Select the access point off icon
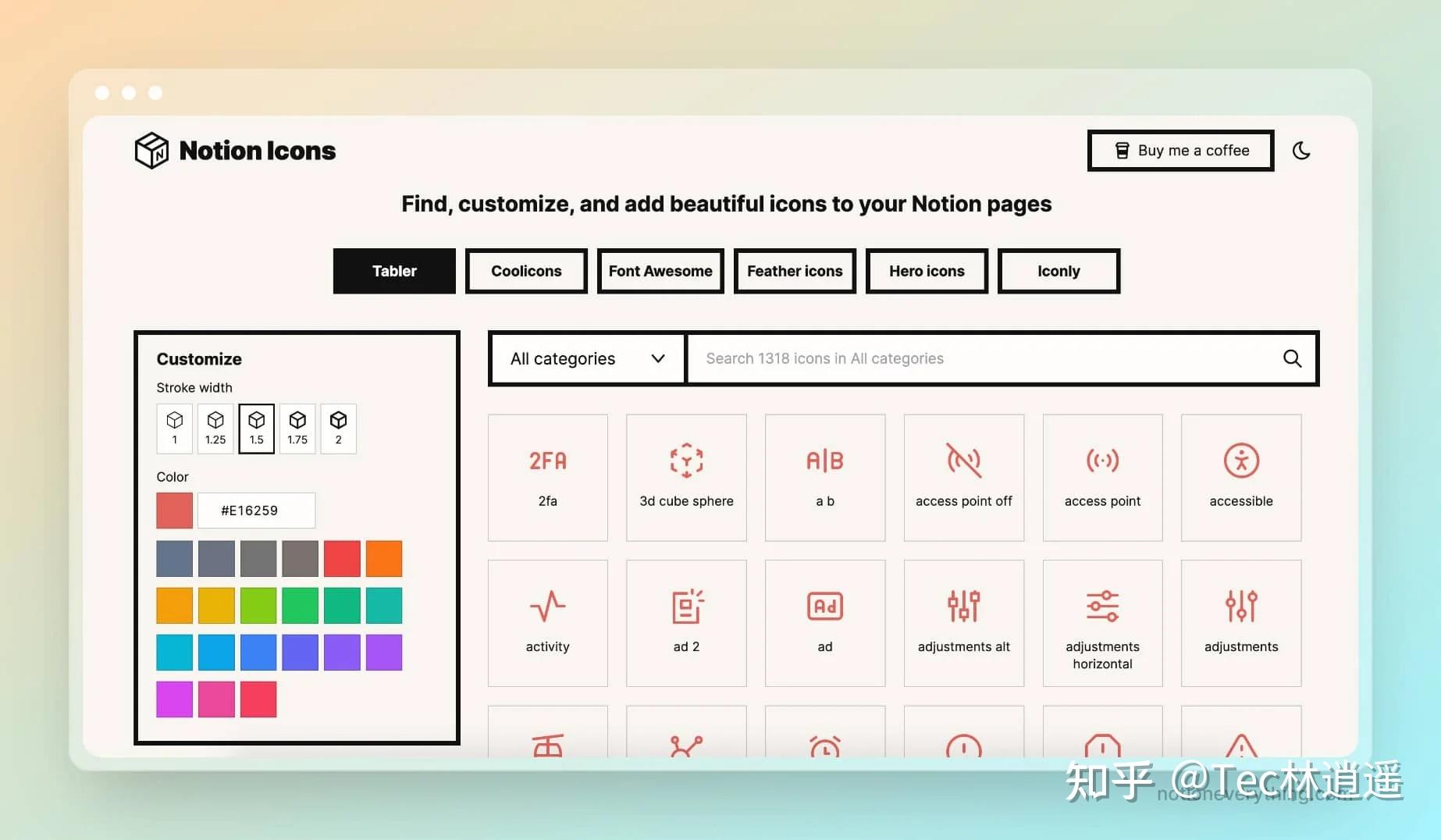This screenshot has width=1441, height=840. coord(964,476)
